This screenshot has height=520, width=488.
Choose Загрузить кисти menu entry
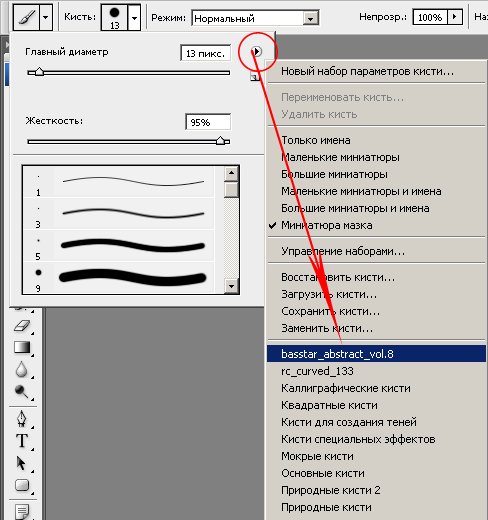pyautogui.click(x=329, y=294)
